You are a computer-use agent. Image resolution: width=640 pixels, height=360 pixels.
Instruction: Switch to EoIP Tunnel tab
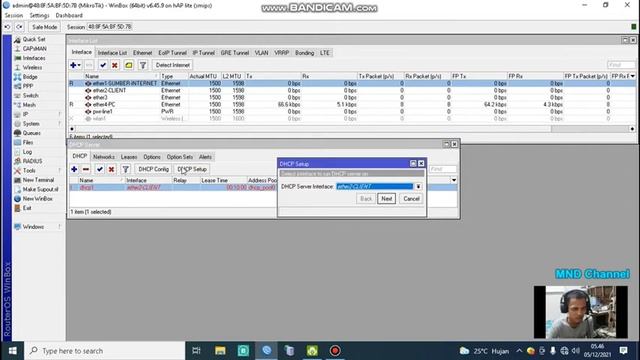tap(172, 53)
